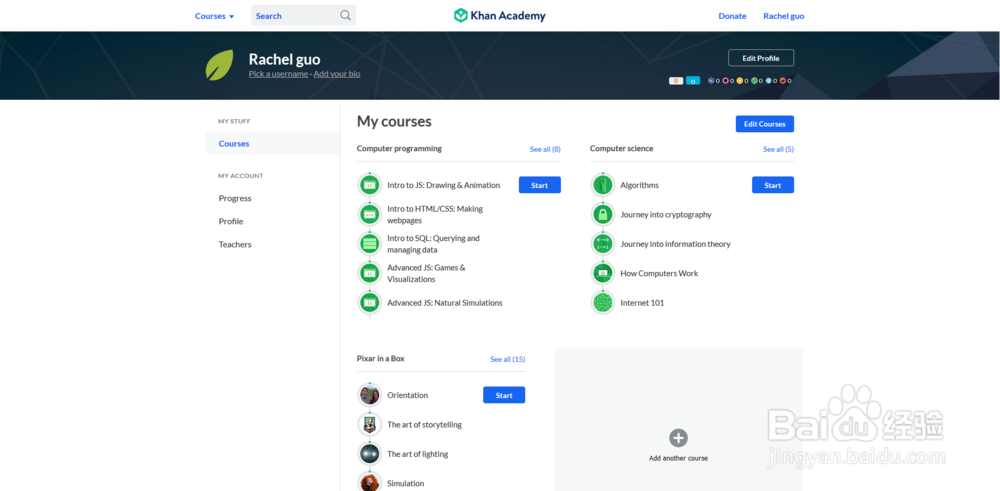Open Intro to JS: Drawing & Animation title

pyautogui.click(x=444, y=185)
